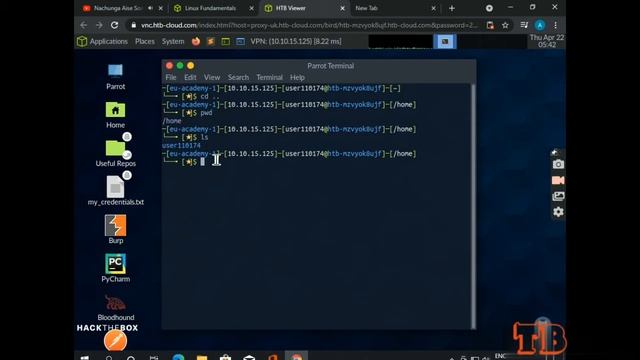Click the terminal vertical scrollbar

click(473, 206)
